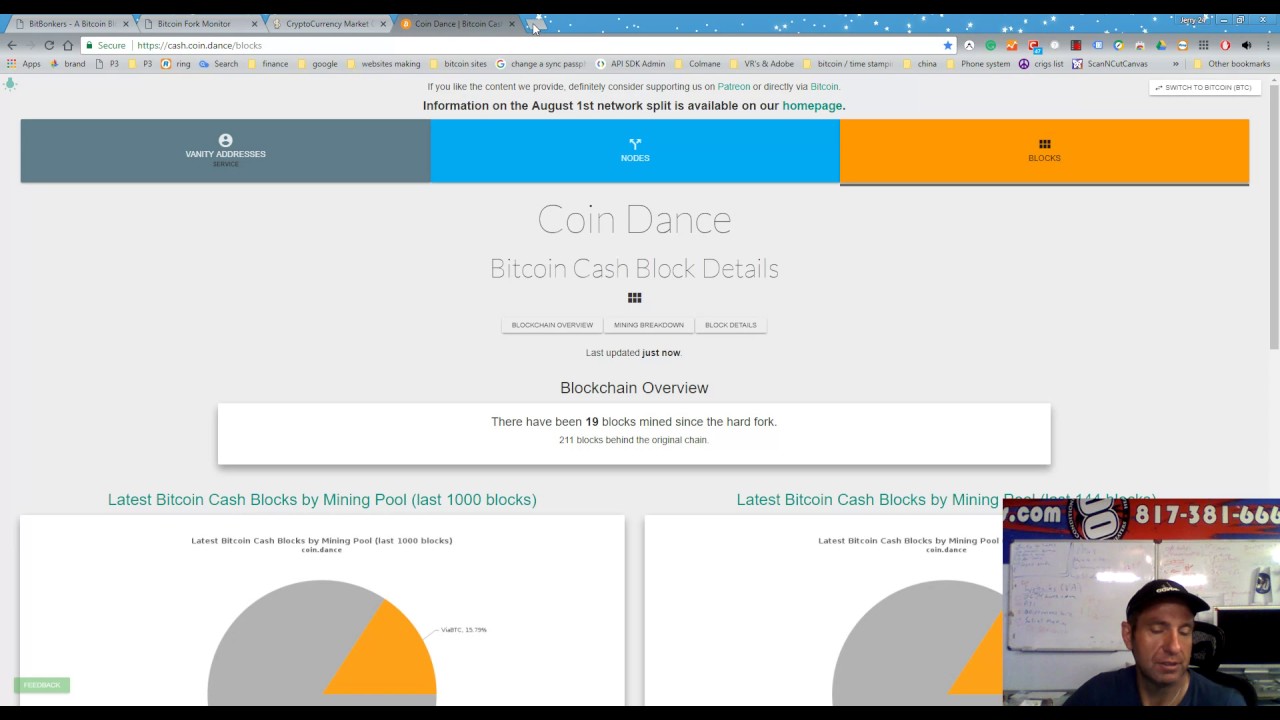Screen dimensions: 1280x720
Task: Open the Bitcoin donation link
Action: click(x=824, y=87)
